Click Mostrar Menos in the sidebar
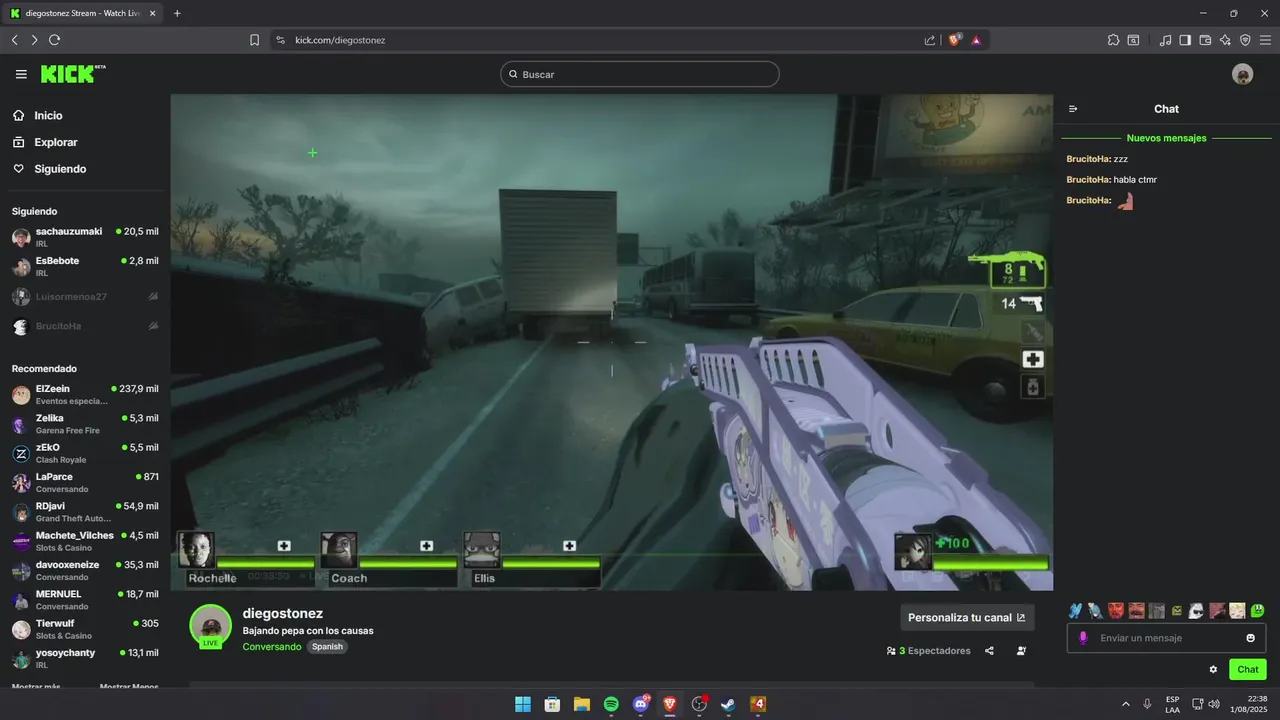 tap(129, 687)
